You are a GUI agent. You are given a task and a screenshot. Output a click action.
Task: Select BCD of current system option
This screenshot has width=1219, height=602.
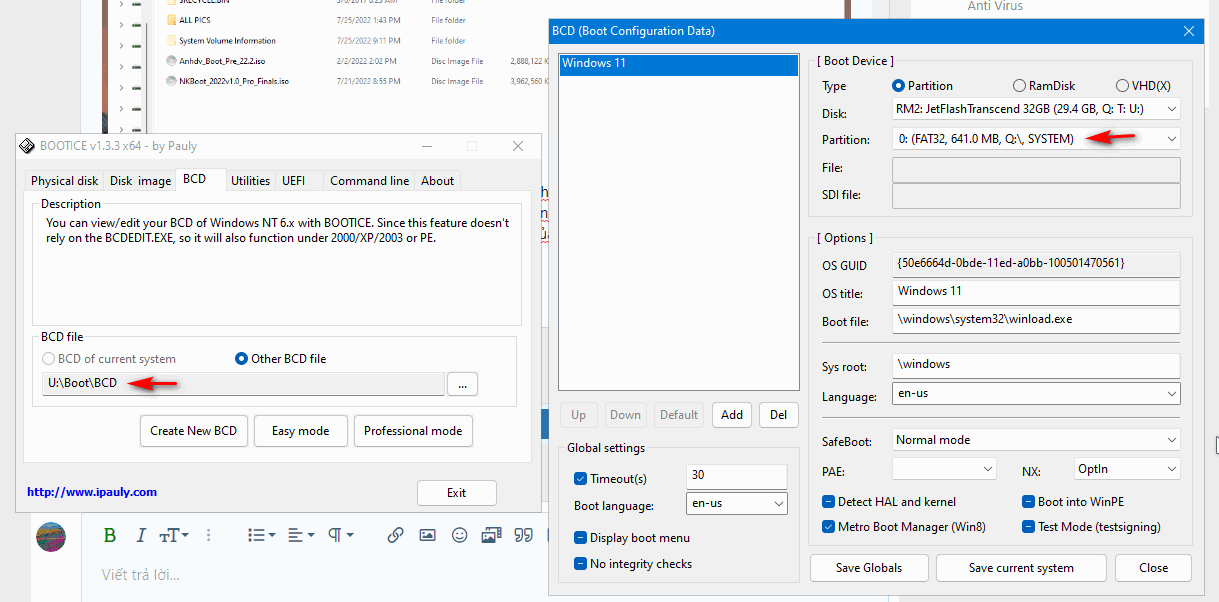pos(48,358)
